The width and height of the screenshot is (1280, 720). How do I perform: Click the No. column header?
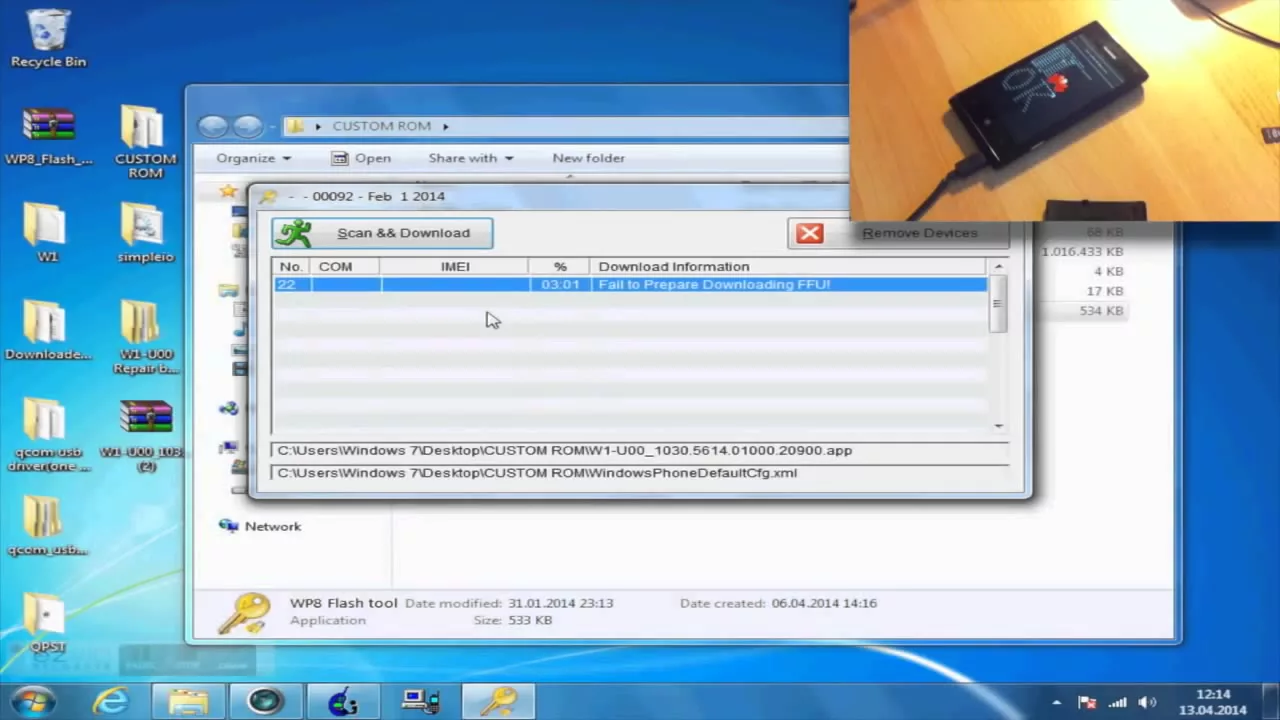tap(291, 267)
